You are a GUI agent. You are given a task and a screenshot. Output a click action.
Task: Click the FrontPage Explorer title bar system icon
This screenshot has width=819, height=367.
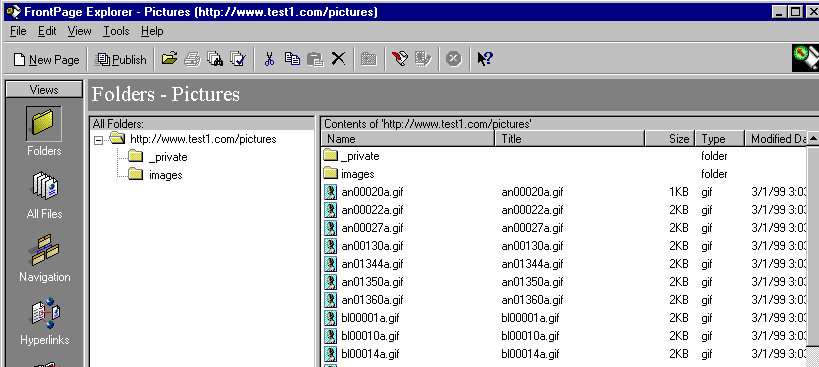coord(13,11)
